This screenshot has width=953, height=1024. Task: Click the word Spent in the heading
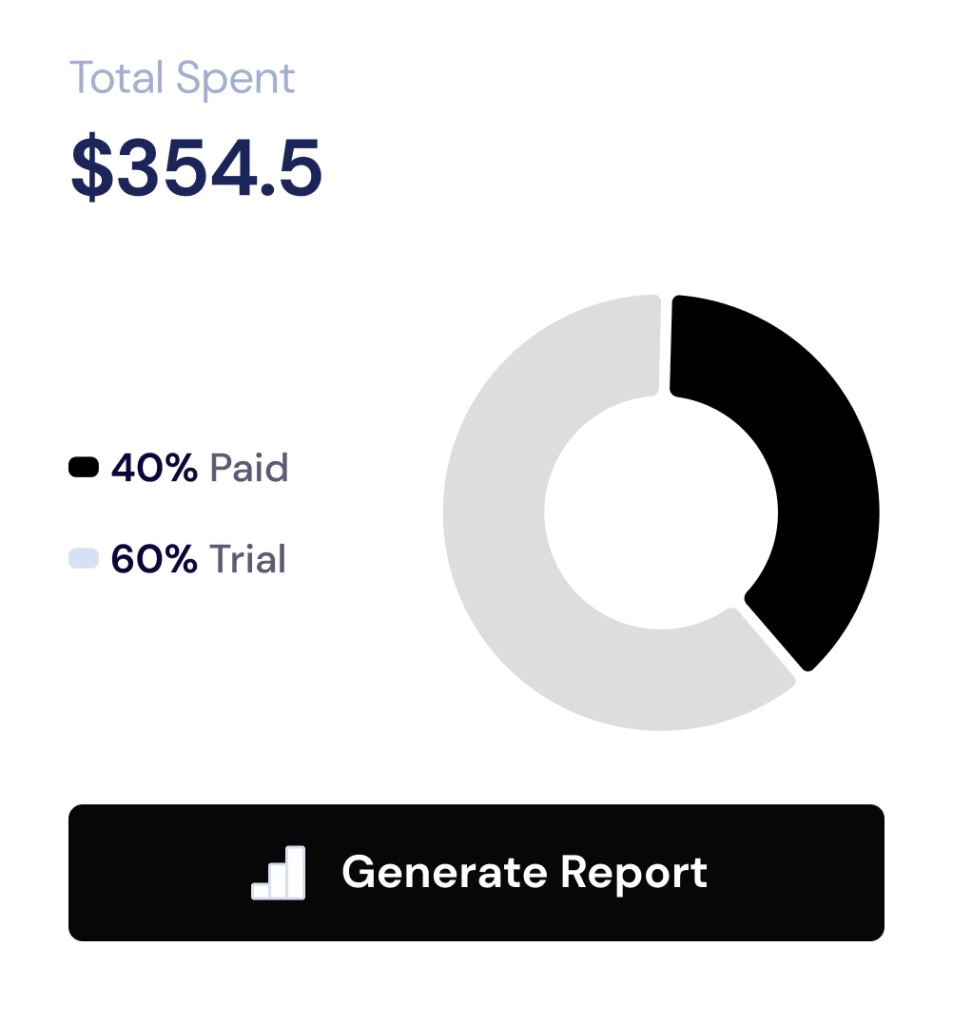(236, 79)
